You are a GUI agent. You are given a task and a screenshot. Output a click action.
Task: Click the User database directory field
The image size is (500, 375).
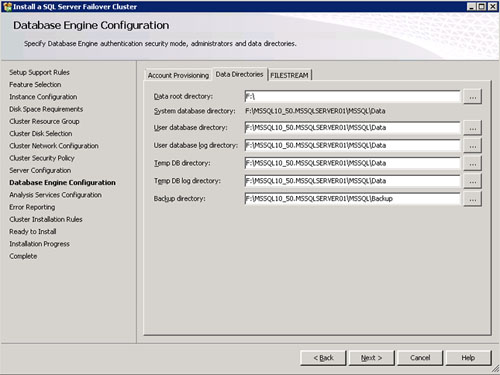(352, 128)
